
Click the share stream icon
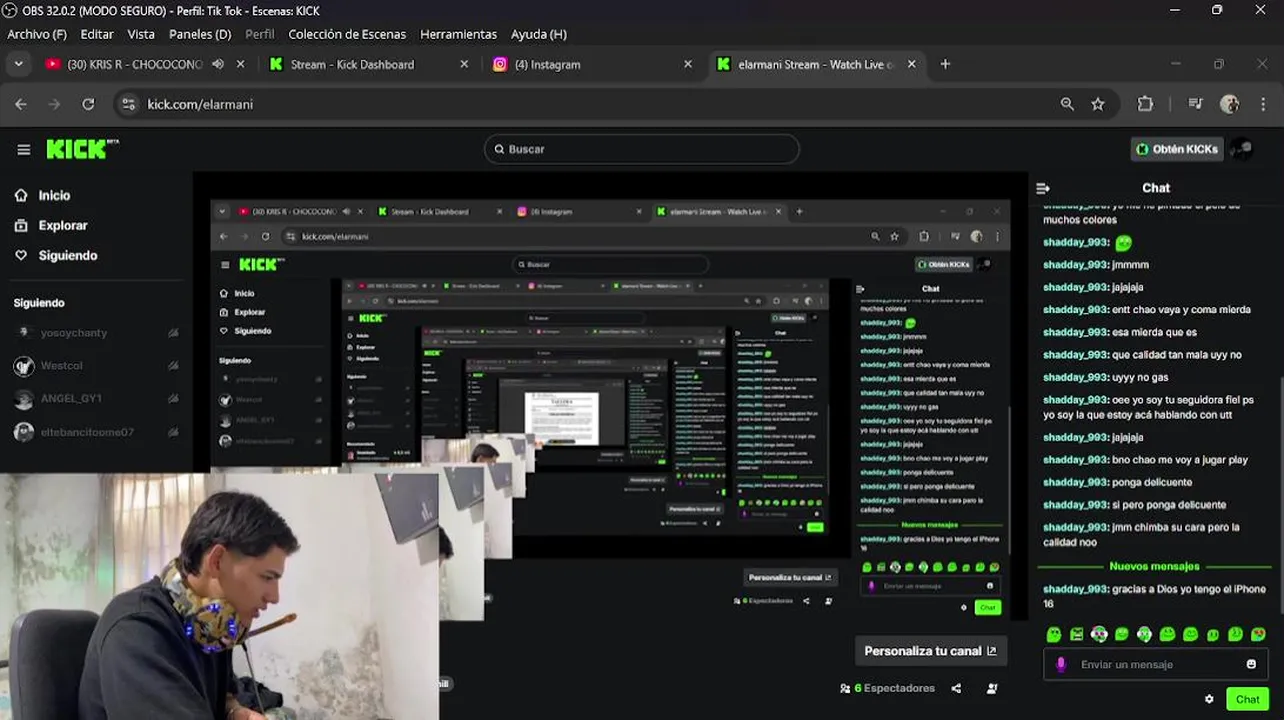tap(956, 688)
